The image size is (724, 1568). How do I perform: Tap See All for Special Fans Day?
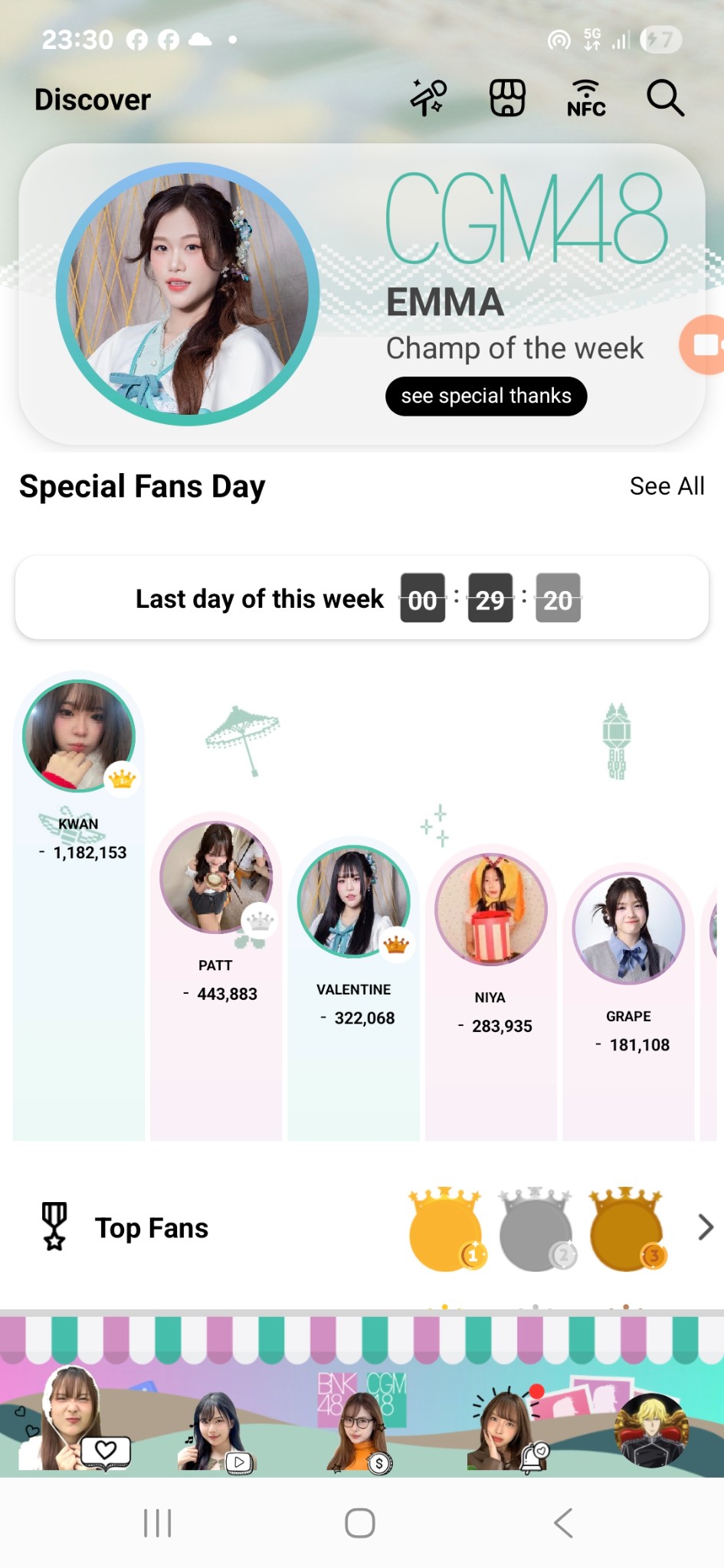coord(667,486)
